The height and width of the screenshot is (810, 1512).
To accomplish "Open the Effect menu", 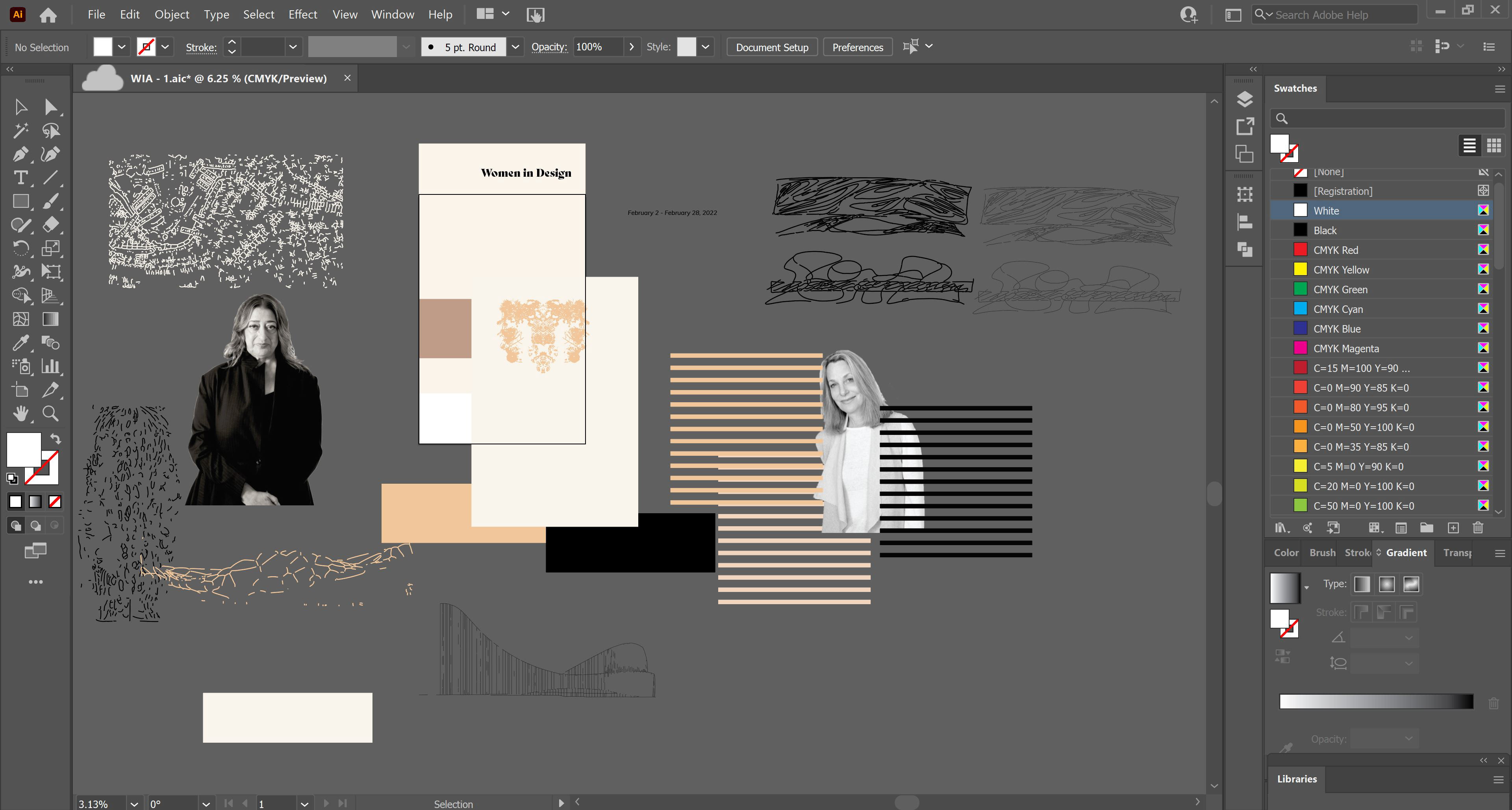I will tap(302, 15).
